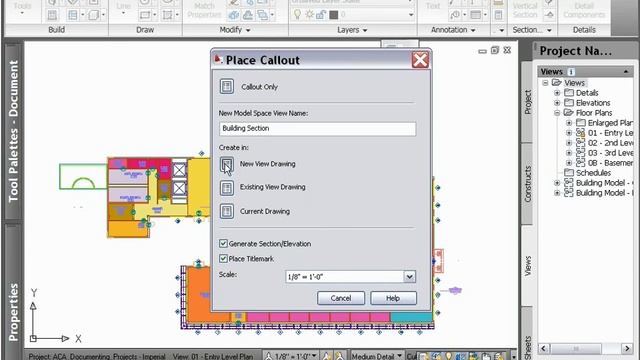The width and height of the screenshot is (640, 360).
Task: Toggle Place Titlemark checkbox
Action: [223, 258]
